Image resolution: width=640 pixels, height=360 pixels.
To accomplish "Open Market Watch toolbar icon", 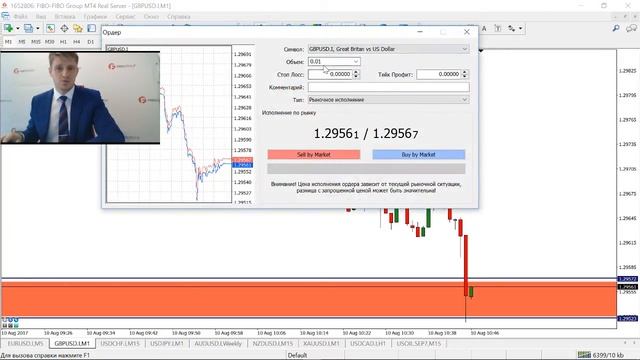I will (50, 28).
